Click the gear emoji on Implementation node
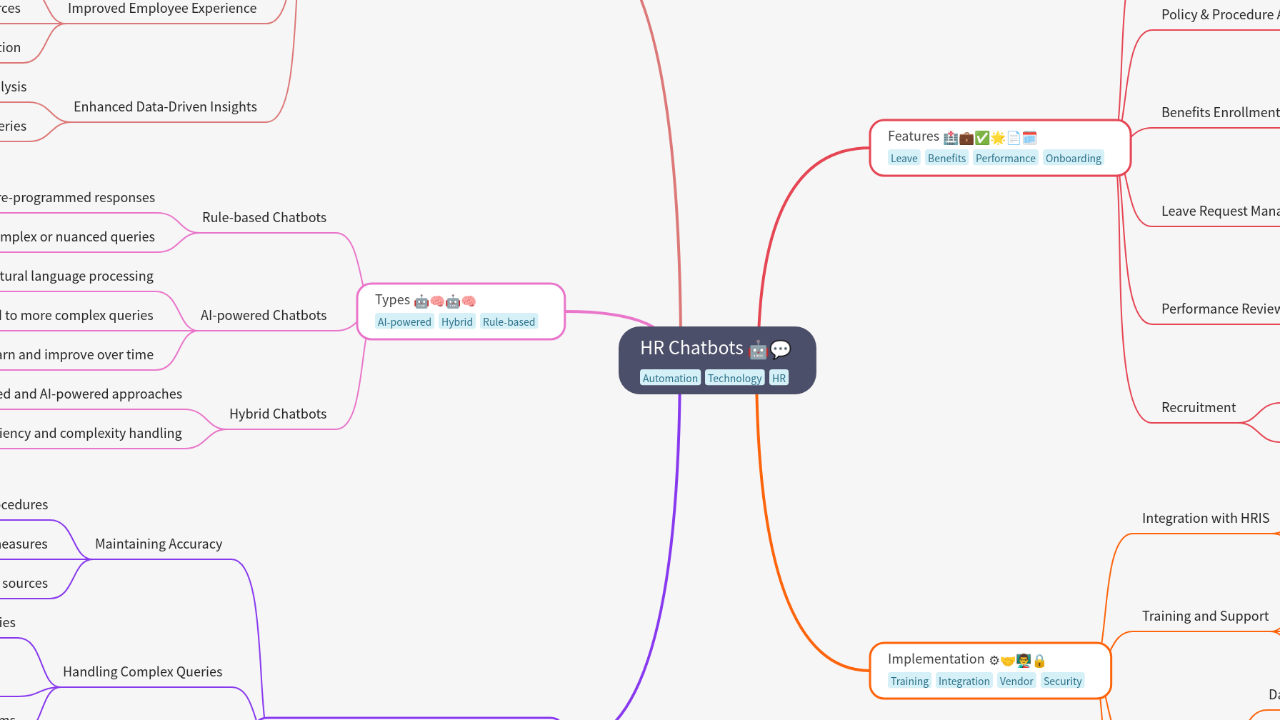This screenshot has height=720, width=1280. pyautogui.click(x=994, y=660)
